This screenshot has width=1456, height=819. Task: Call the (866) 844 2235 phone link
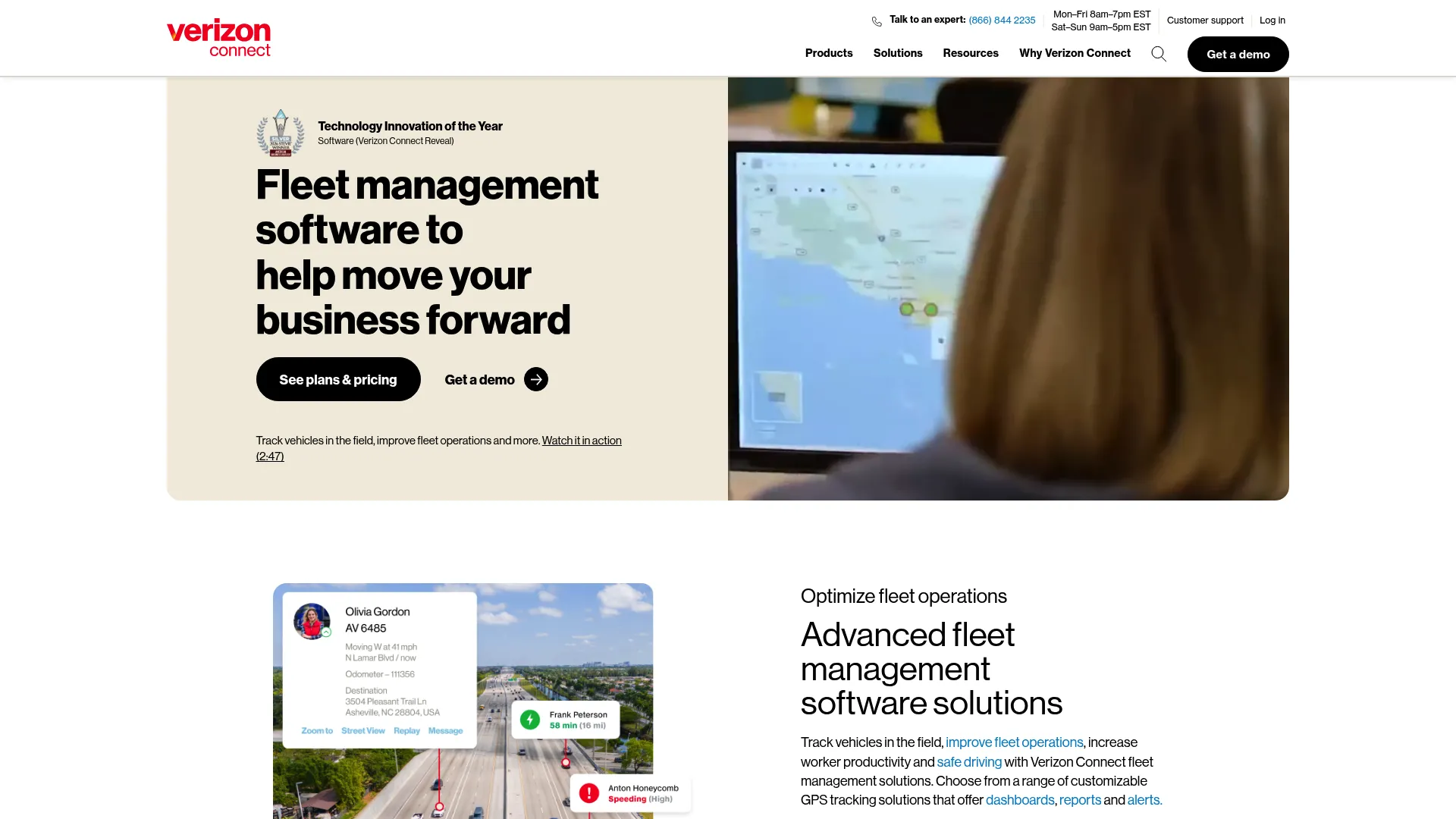coord(1002,20)
